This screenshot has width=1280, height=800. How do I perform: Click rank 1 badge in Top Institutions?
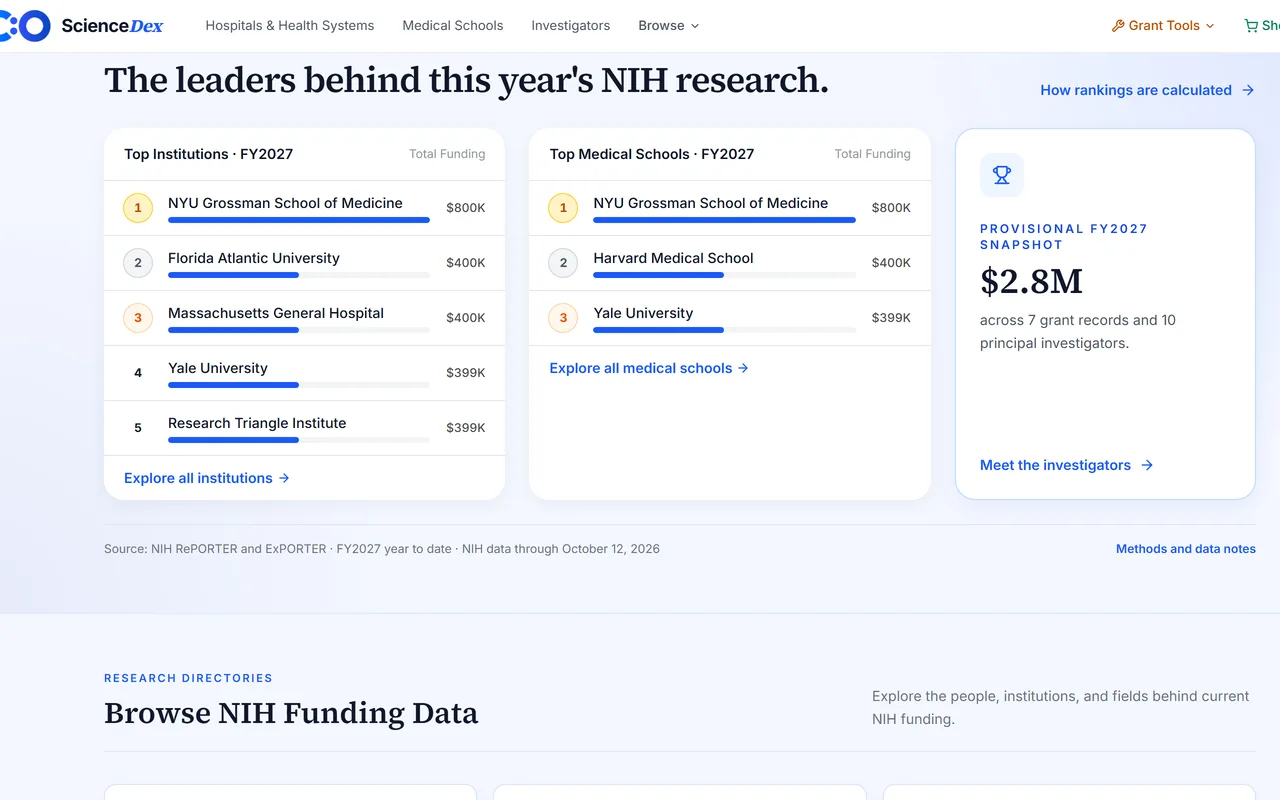pos(138,208)
